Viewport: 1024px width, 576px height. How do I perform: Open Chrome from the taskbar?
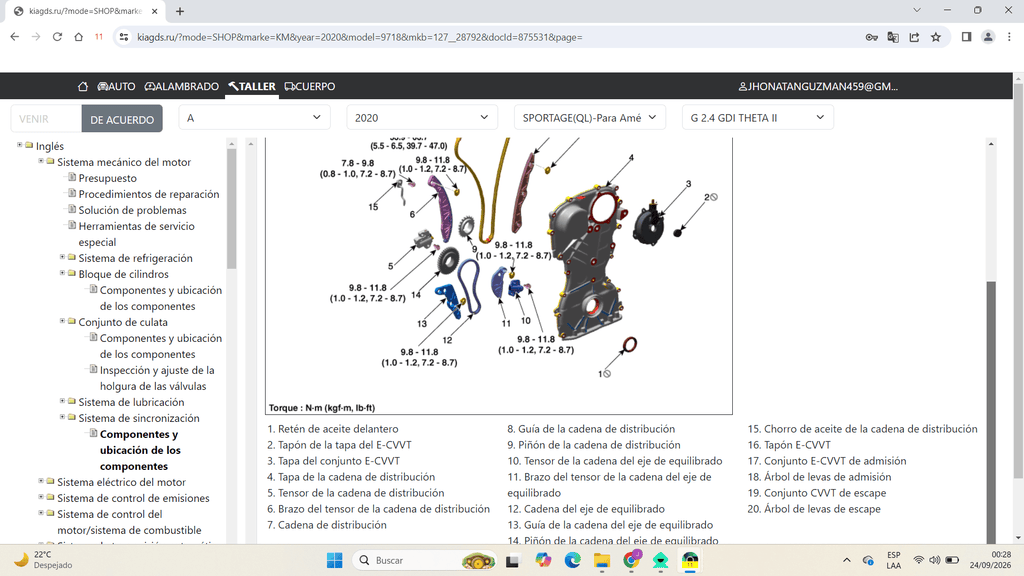(632, 560)
